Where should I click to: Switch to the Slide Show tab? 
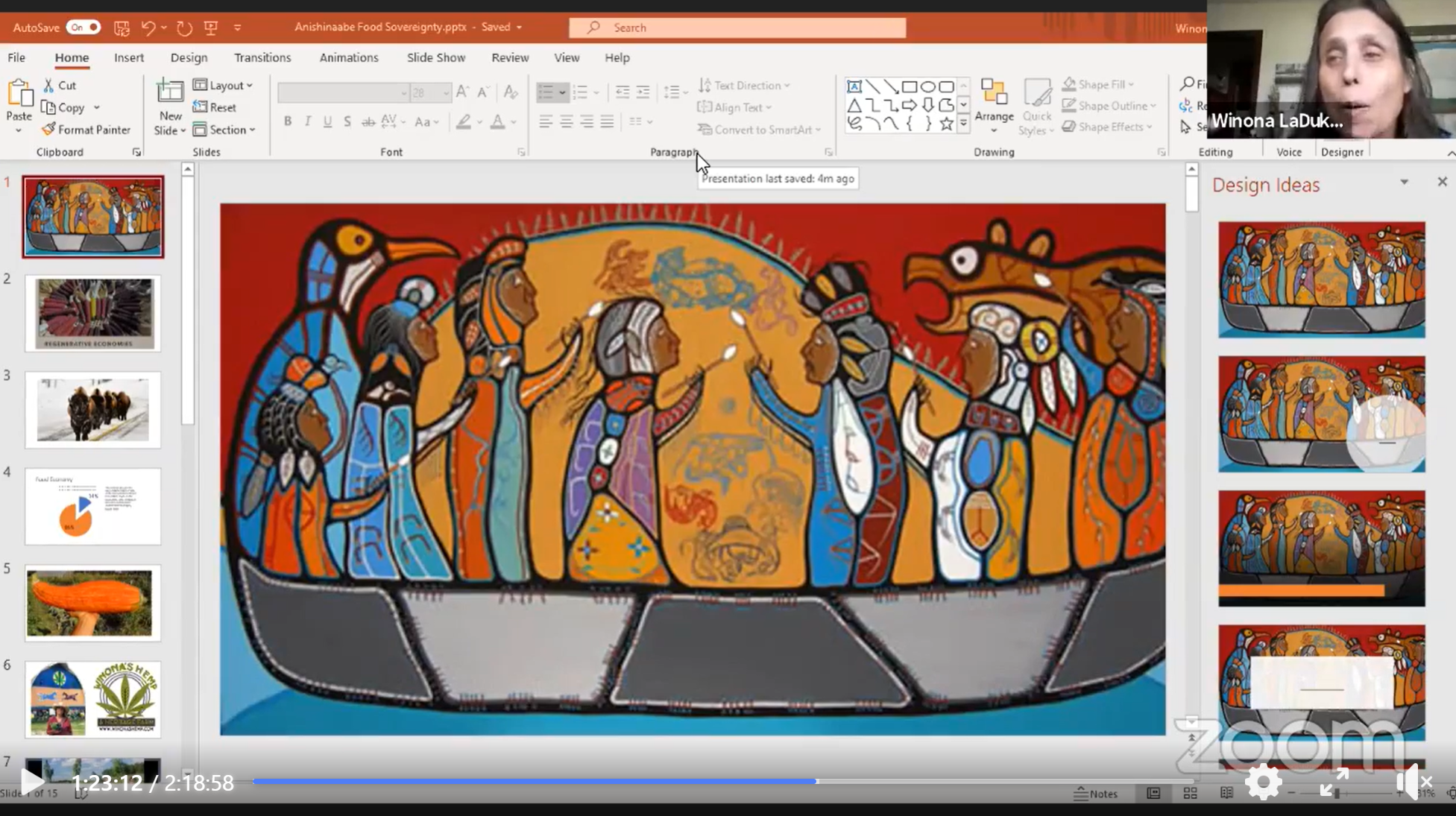(436, 57)
